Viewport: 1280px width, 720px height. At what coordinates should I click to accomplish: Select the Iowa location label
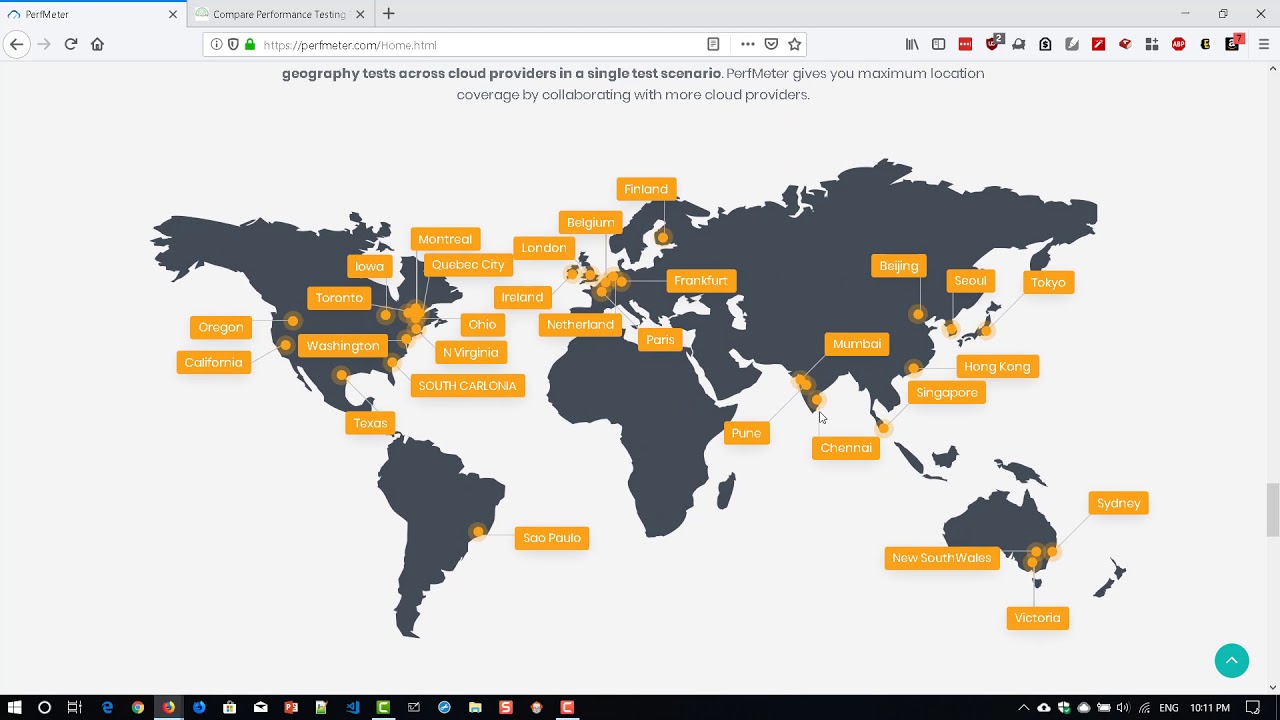coord(369,266)
